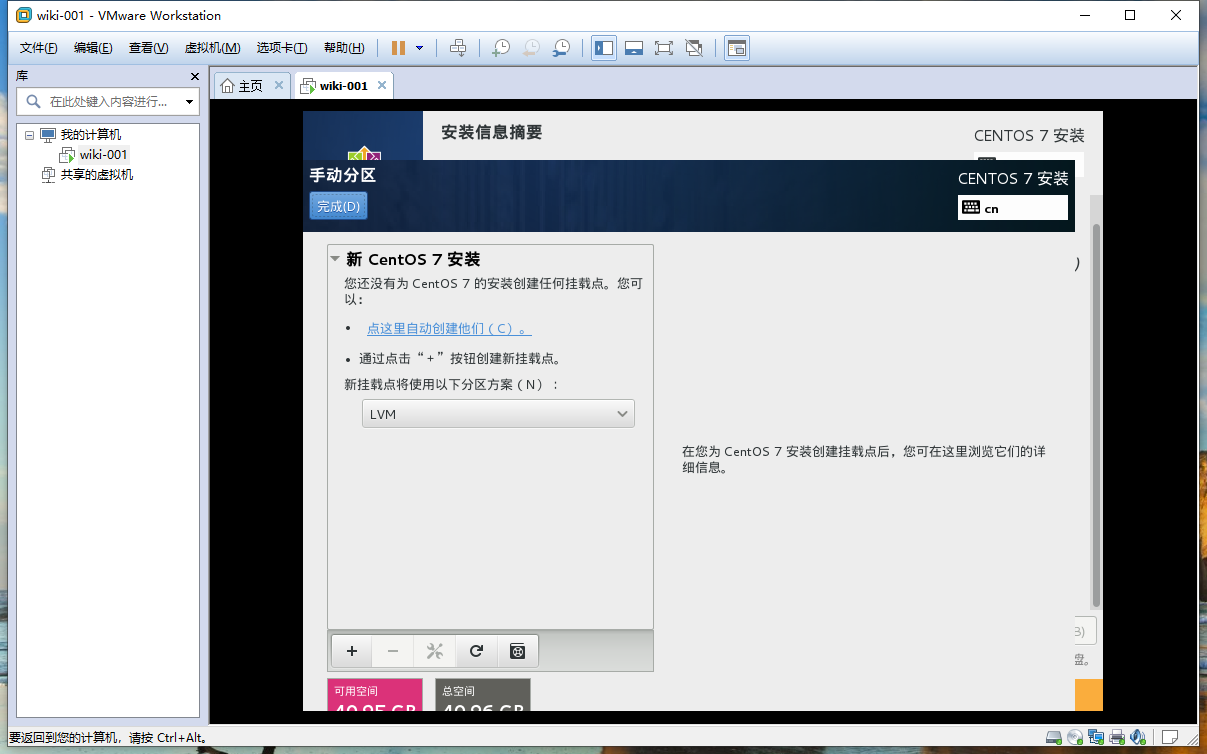Click the cn keyboard layout indicator

[x=1013, y=208]
